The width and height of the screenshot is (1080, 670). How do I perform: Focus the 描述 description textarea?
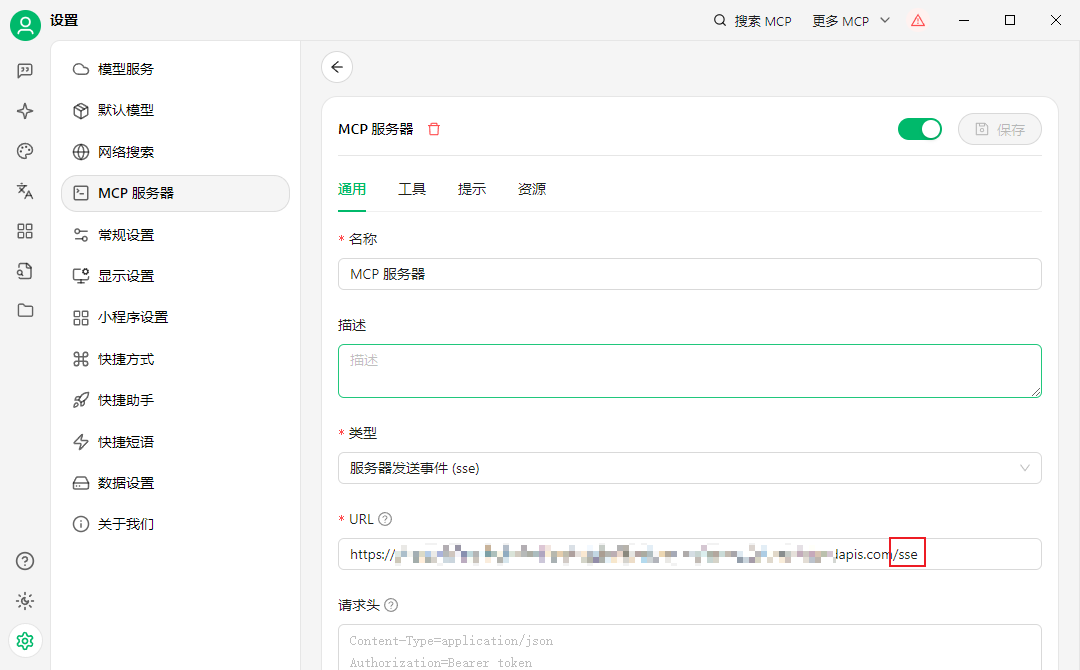(689, 370)
